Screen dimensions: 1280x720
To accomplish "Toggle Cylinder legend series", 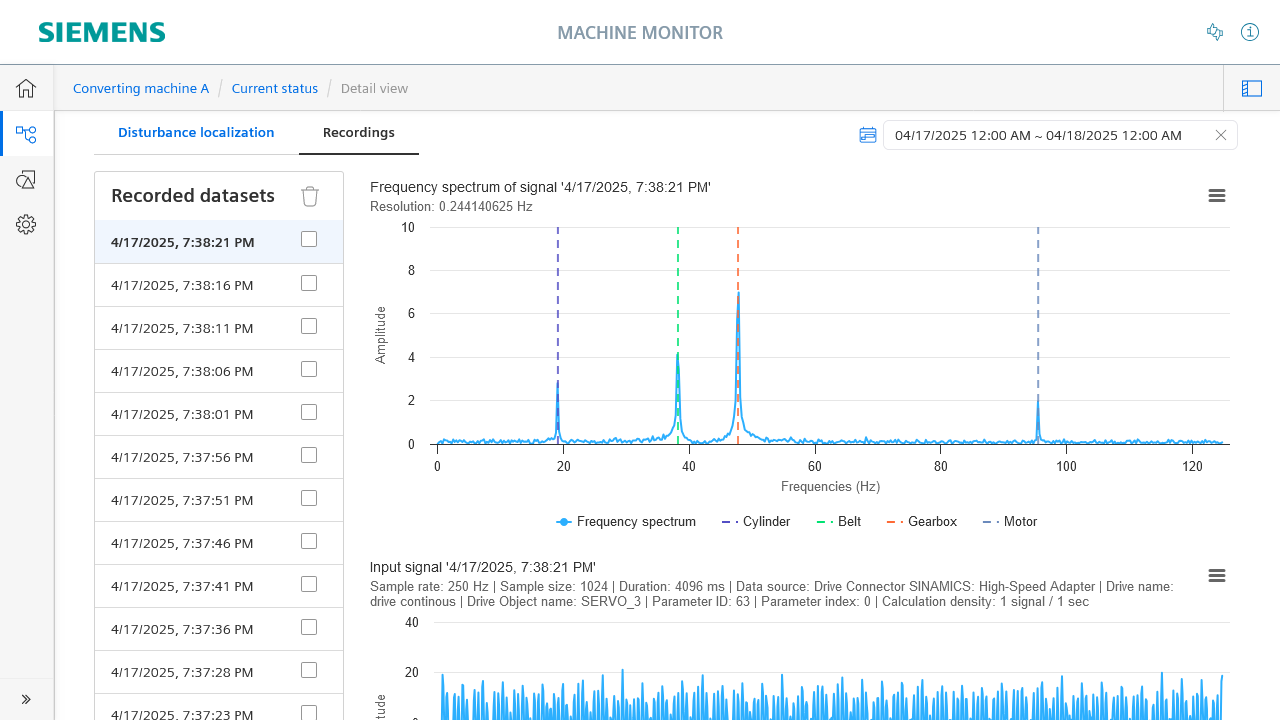I will pyautogui.click(x=756, y=522).
